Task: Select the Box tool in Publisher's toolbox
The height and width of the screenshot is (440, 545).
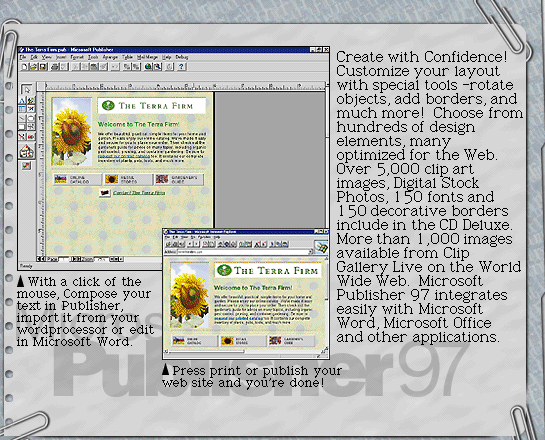Action: coord(22,127)
